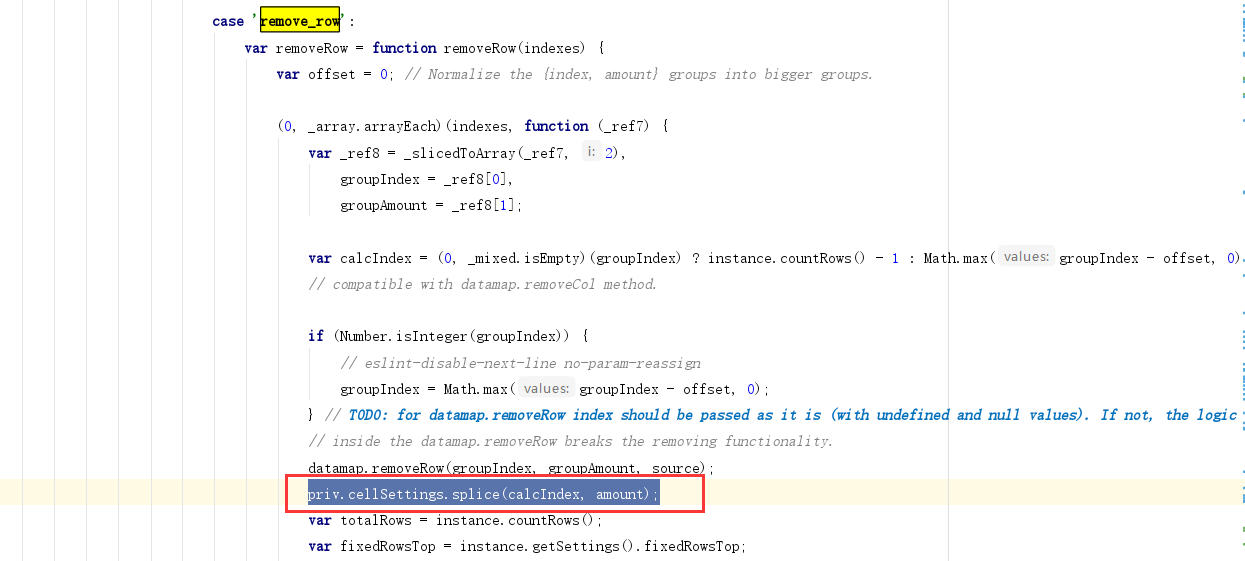Click 'var fixedRowsTop = instance.getSettings().fixedRowsTop;' line
Viewport: 1245px width, 561px height.
(527, 546)
